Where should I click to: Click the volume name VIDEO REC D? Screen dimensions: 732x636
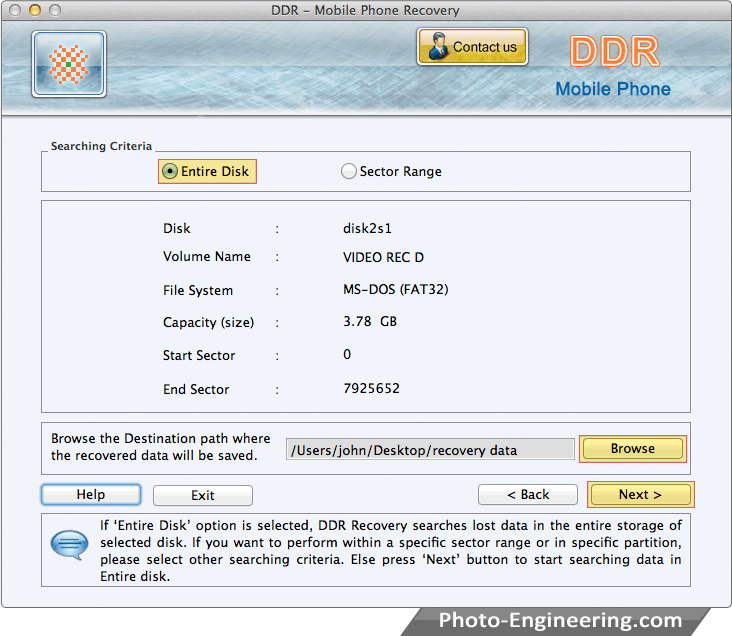click(x=383, y=257)
